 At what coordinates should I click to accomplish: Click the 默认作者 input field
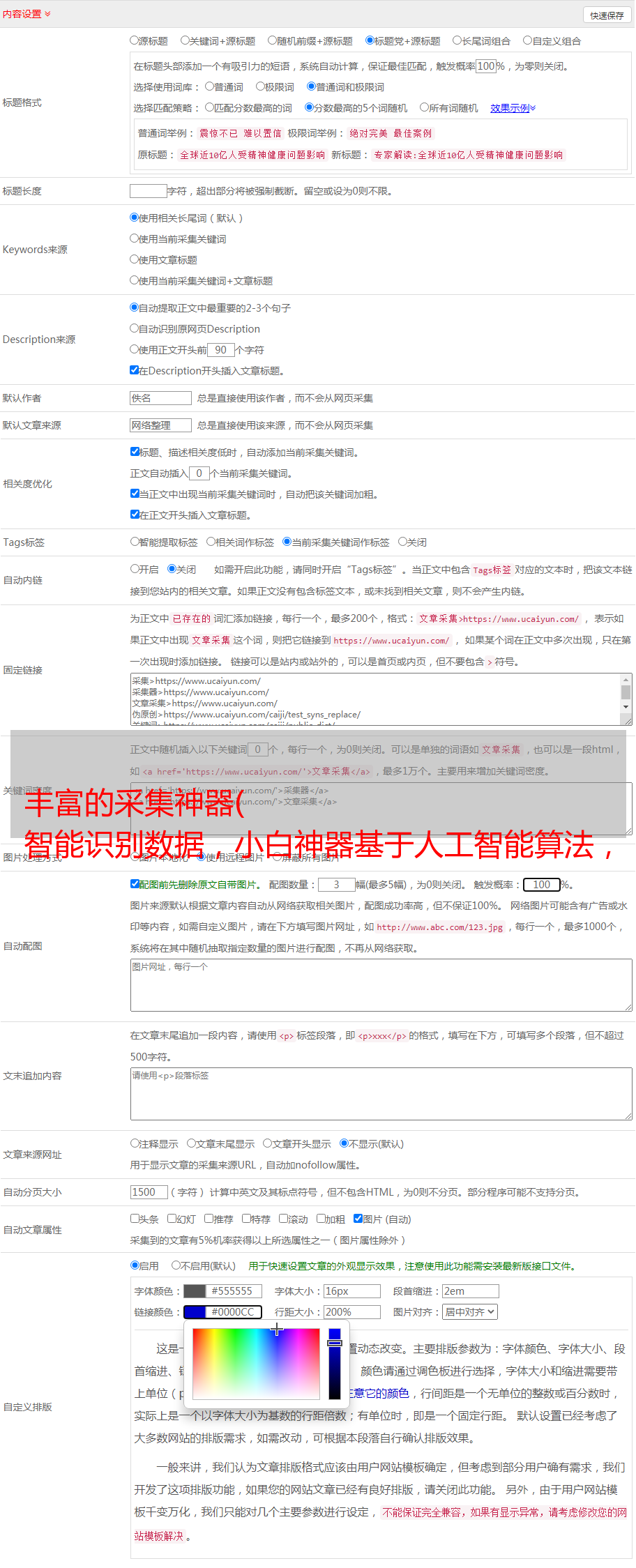pyautogui.click(x=160, y=398)
